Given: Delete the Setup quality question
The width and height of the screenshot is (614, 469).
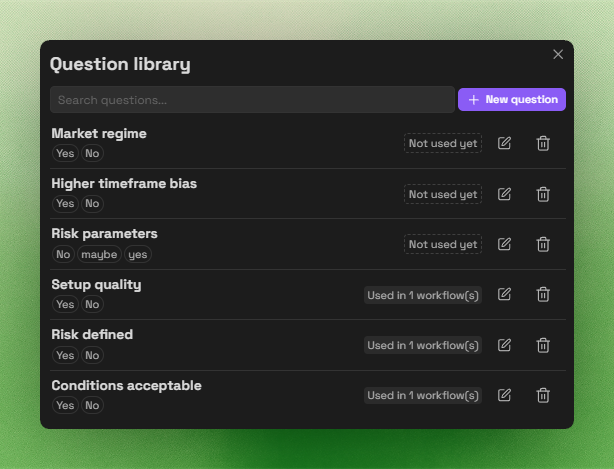Looking at the screenshot, I should click(543, 294).
